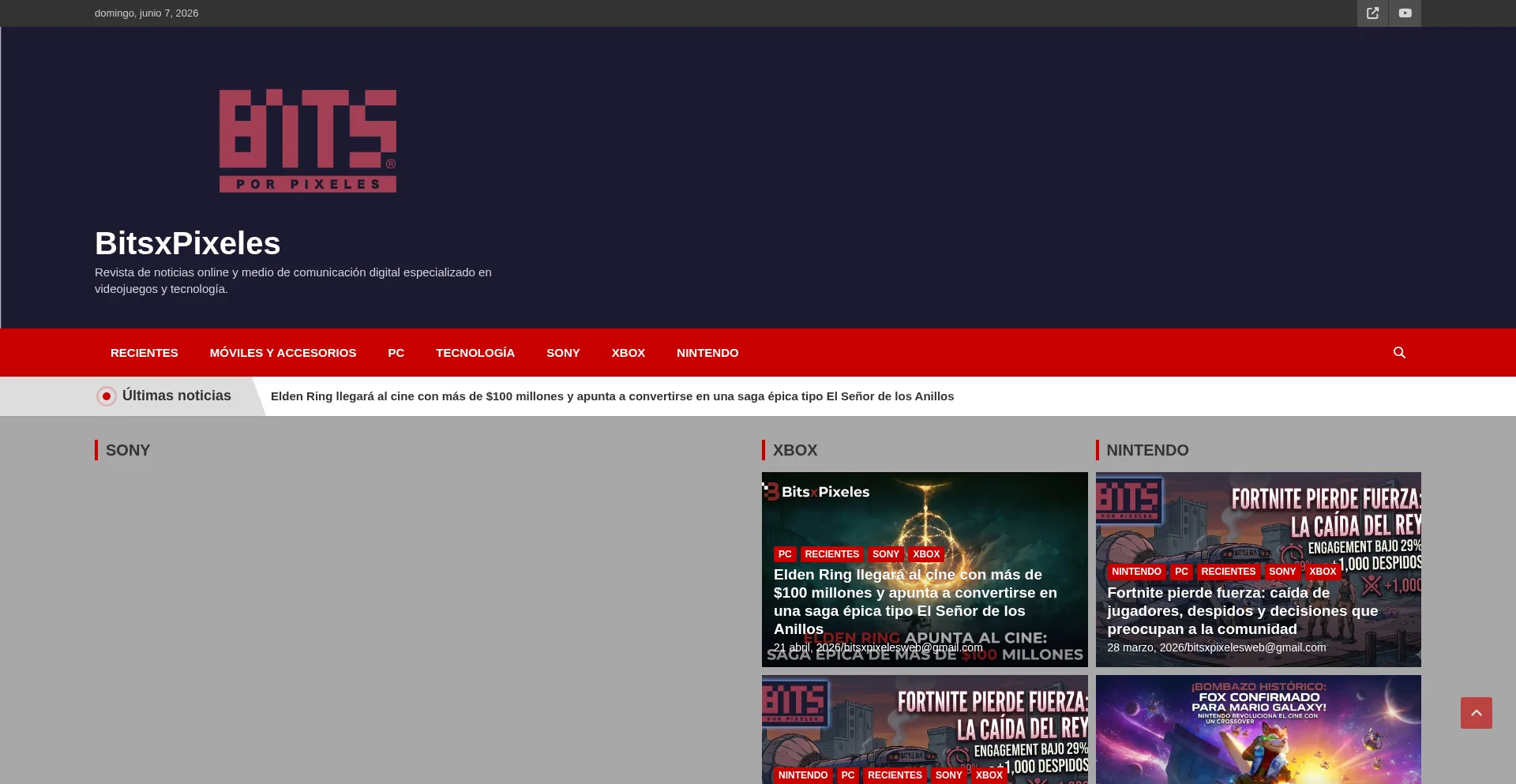1516x784 pixels.
Task: Open the PC menu item
Action: click(396, 353)
